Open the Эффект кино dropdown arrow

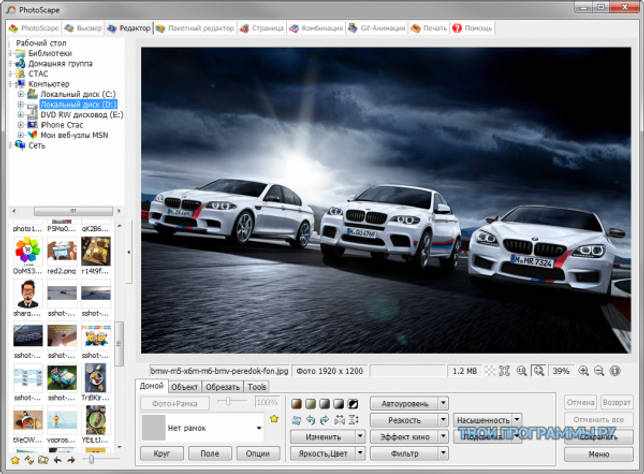click(444, 436)
